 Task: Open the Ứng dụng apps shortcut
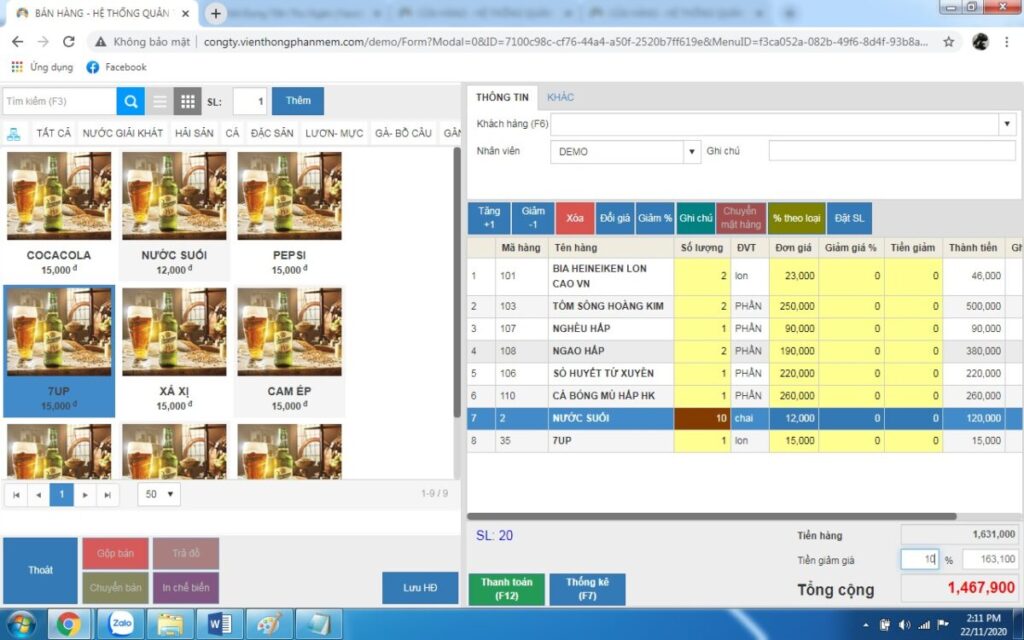[x=42, y=67]
